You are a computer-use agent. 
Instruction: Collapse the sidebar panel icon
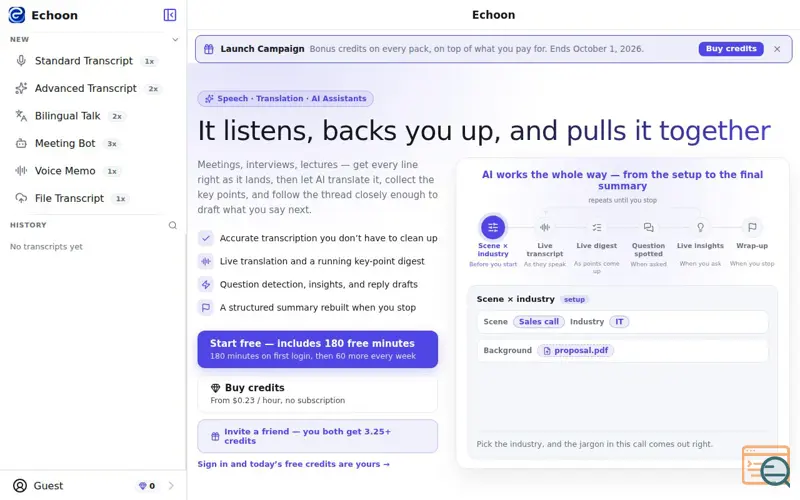(170, 15)
